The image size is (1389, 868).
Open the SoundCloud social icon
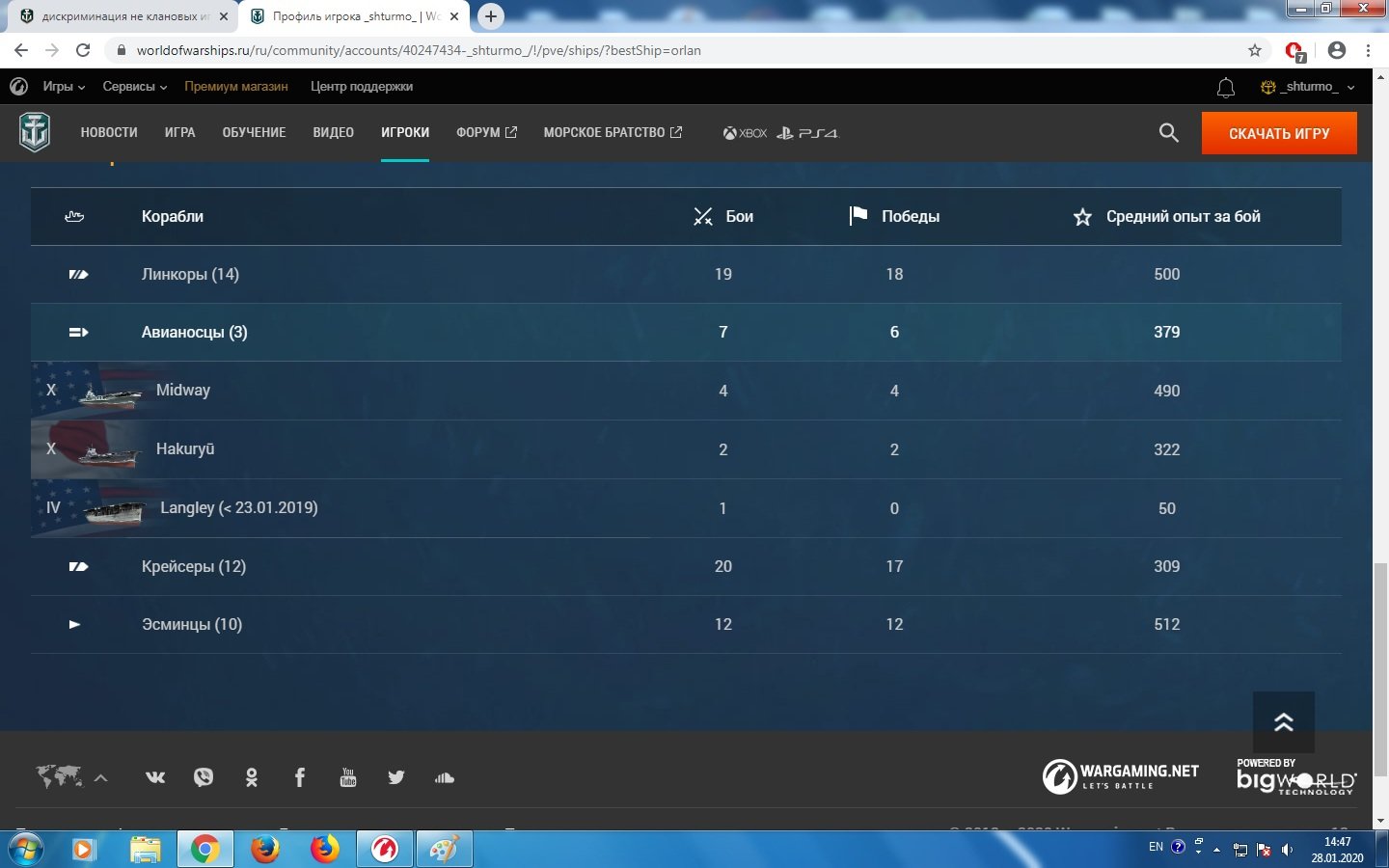(444, 777)
